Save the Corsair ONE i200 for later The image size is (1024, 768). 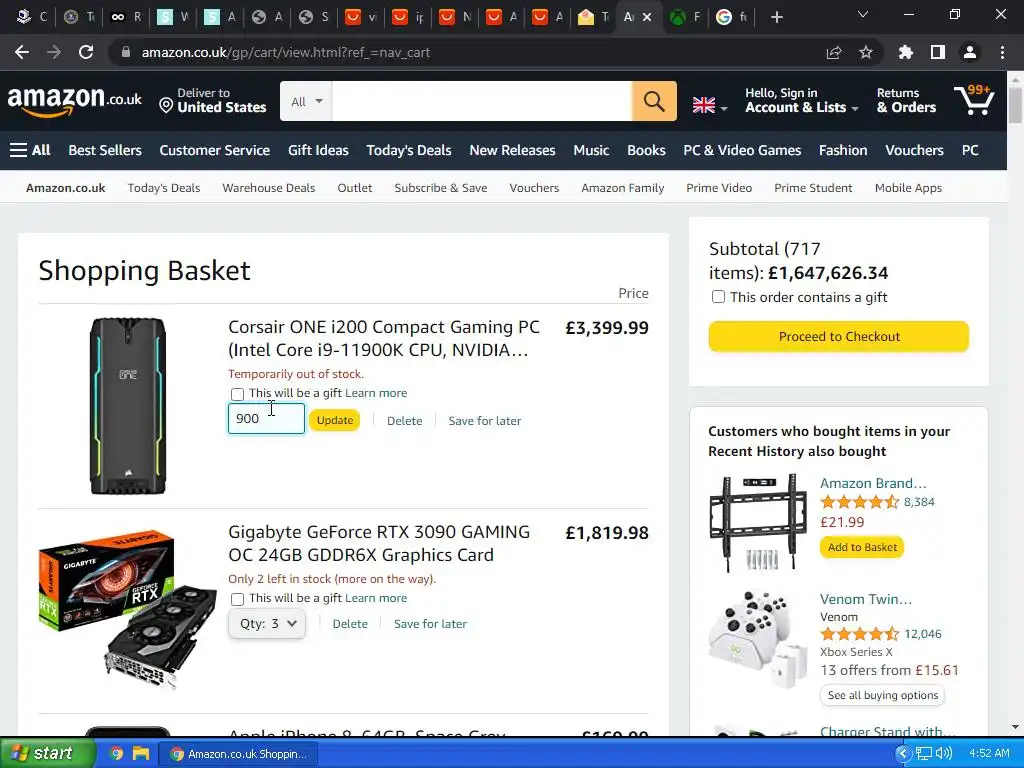pyautogui.click(x=485, y=421)
